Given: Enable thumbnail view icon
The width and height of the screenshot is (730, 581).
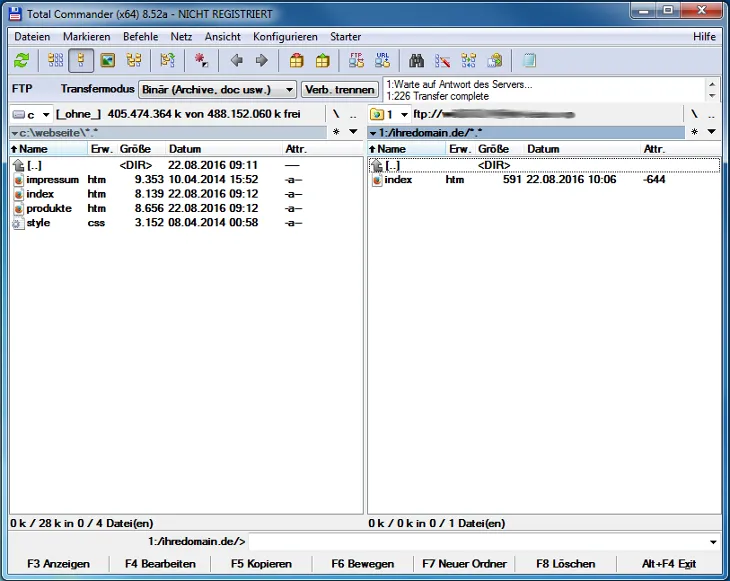Looking at the screenshot, I should coord(108,61).
